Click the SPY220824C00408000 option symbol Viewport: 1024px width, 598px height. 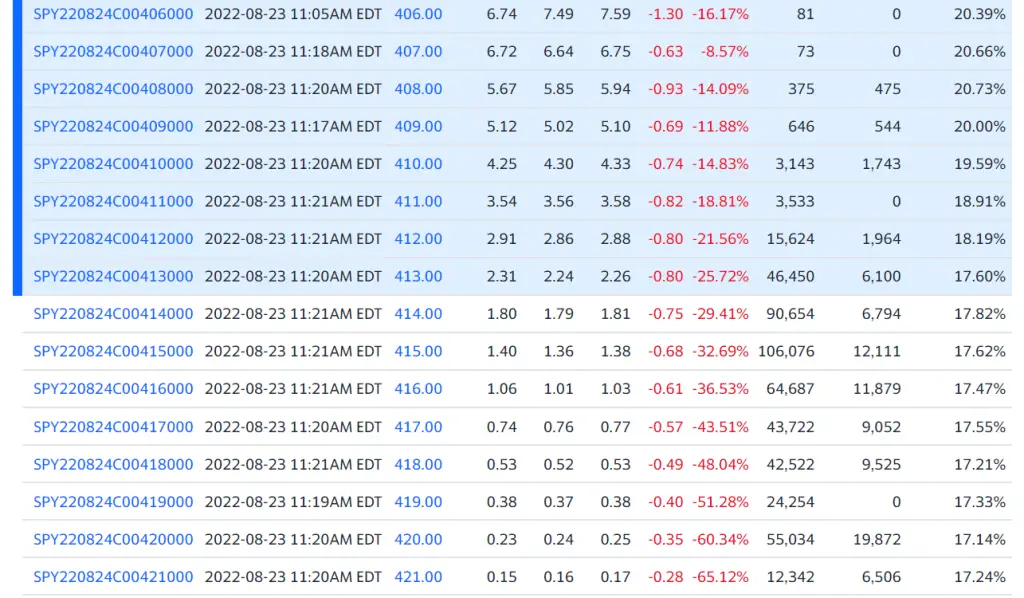(114, 88)
